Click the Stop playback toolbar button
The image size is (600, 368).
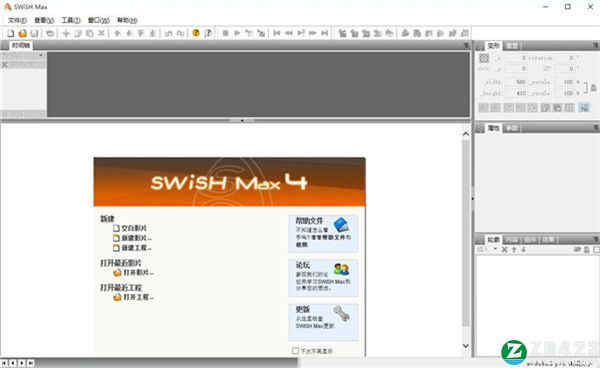coord(225,34)
